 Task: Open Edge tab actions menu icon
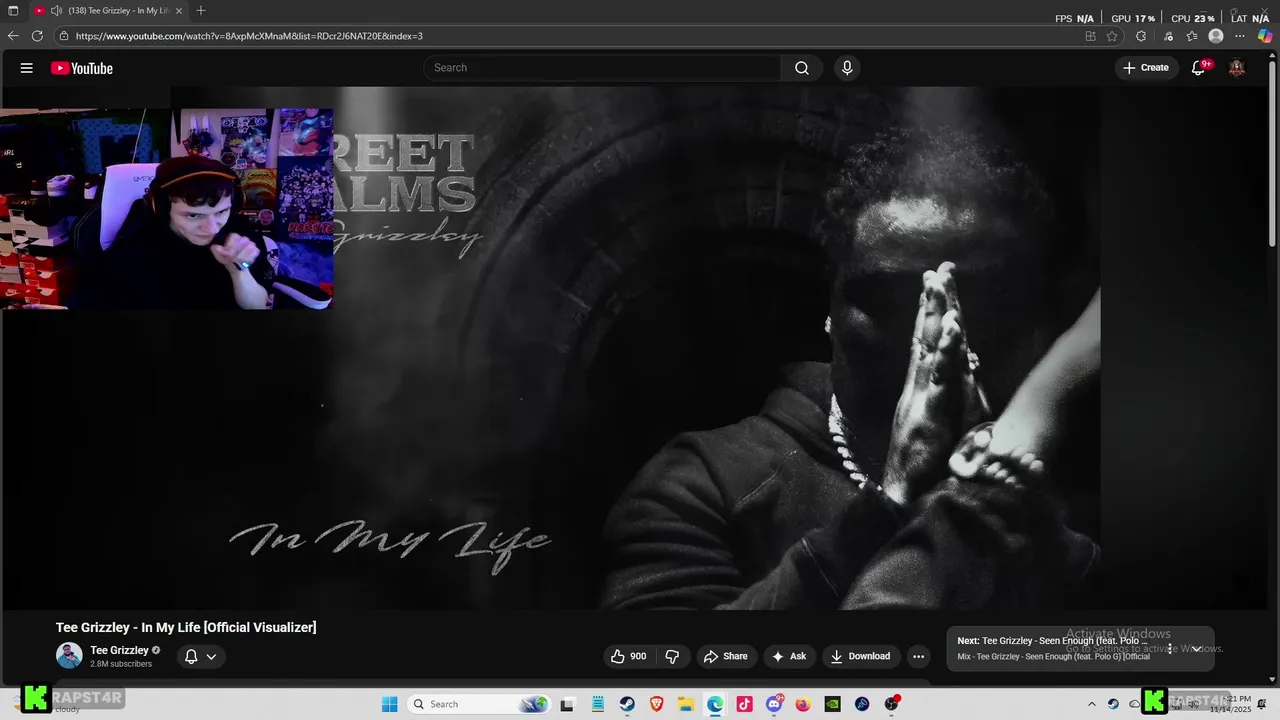(13, 10)
